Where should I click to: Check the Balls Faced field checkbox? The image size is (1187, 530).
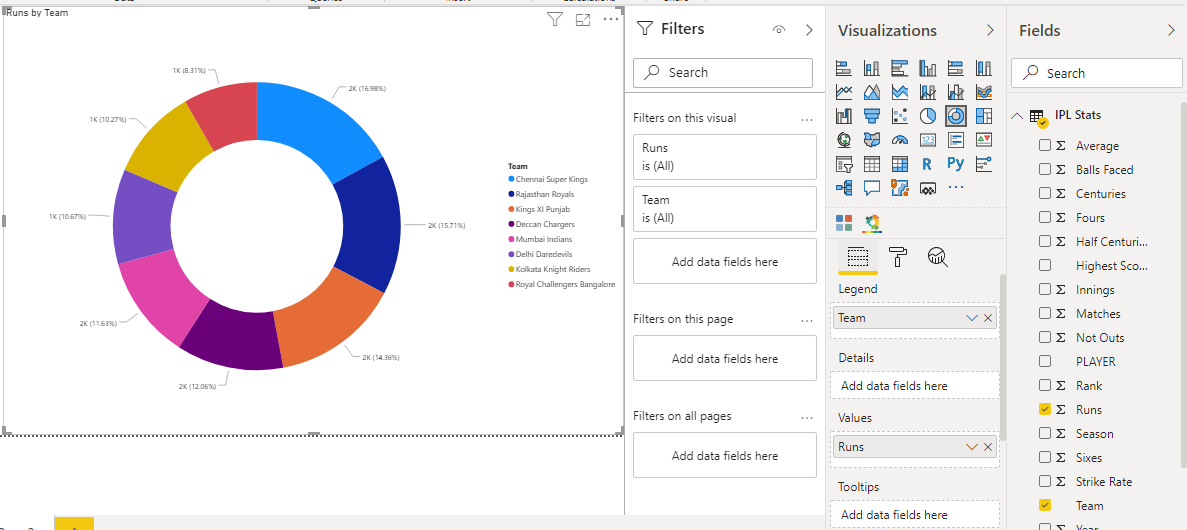(x=1045, y=170)
